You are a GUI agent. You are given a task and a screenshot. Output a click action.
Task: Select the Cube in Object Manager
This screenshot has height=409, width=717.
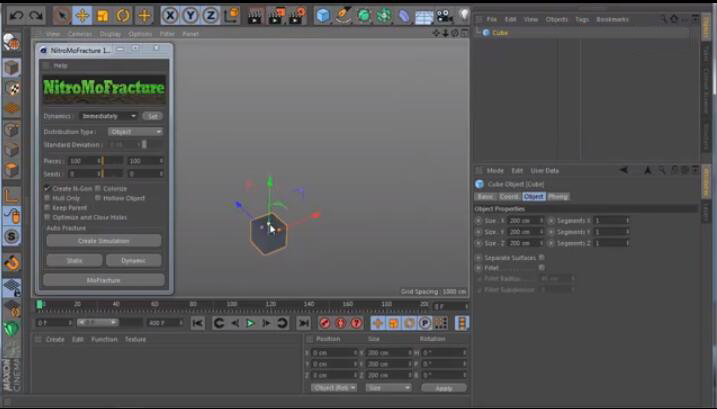click(x=500, y=33)
